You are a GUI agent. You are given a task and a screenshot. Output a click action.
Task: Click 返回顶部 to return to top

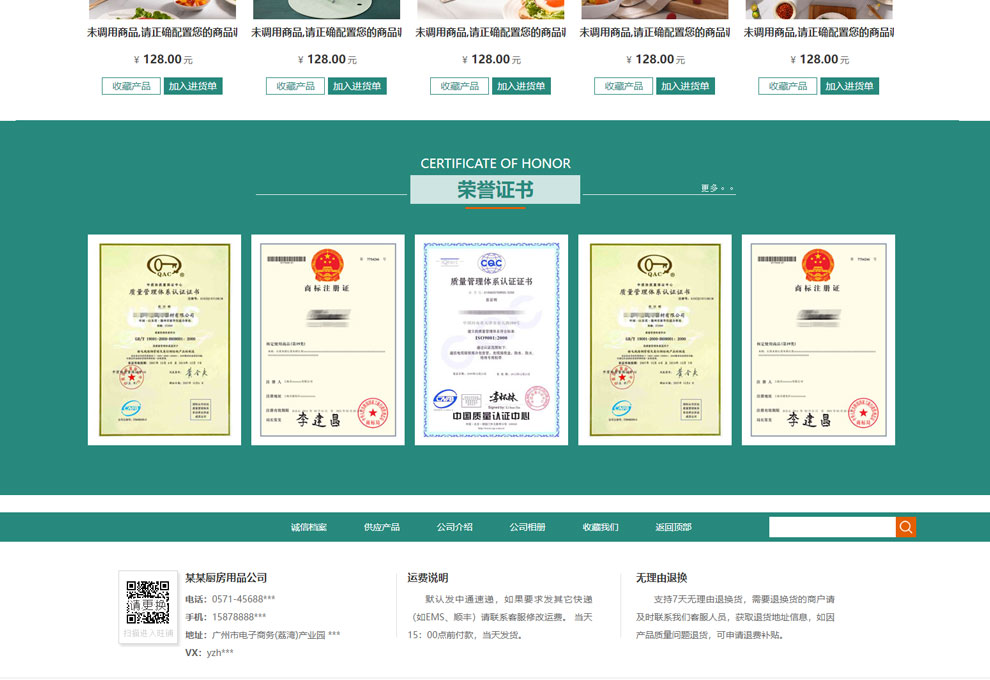click(674, 527)
